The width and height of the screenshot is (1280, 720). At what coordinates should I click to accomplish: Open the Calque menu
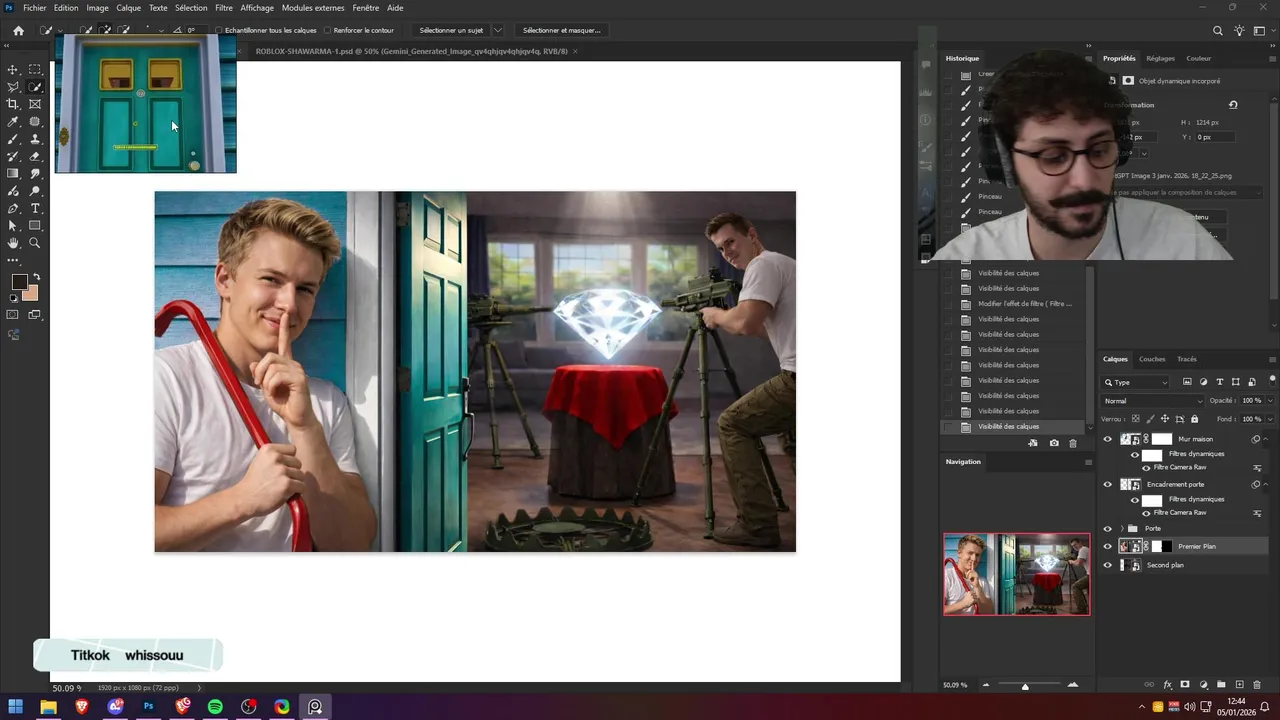(x=129, y=8)
